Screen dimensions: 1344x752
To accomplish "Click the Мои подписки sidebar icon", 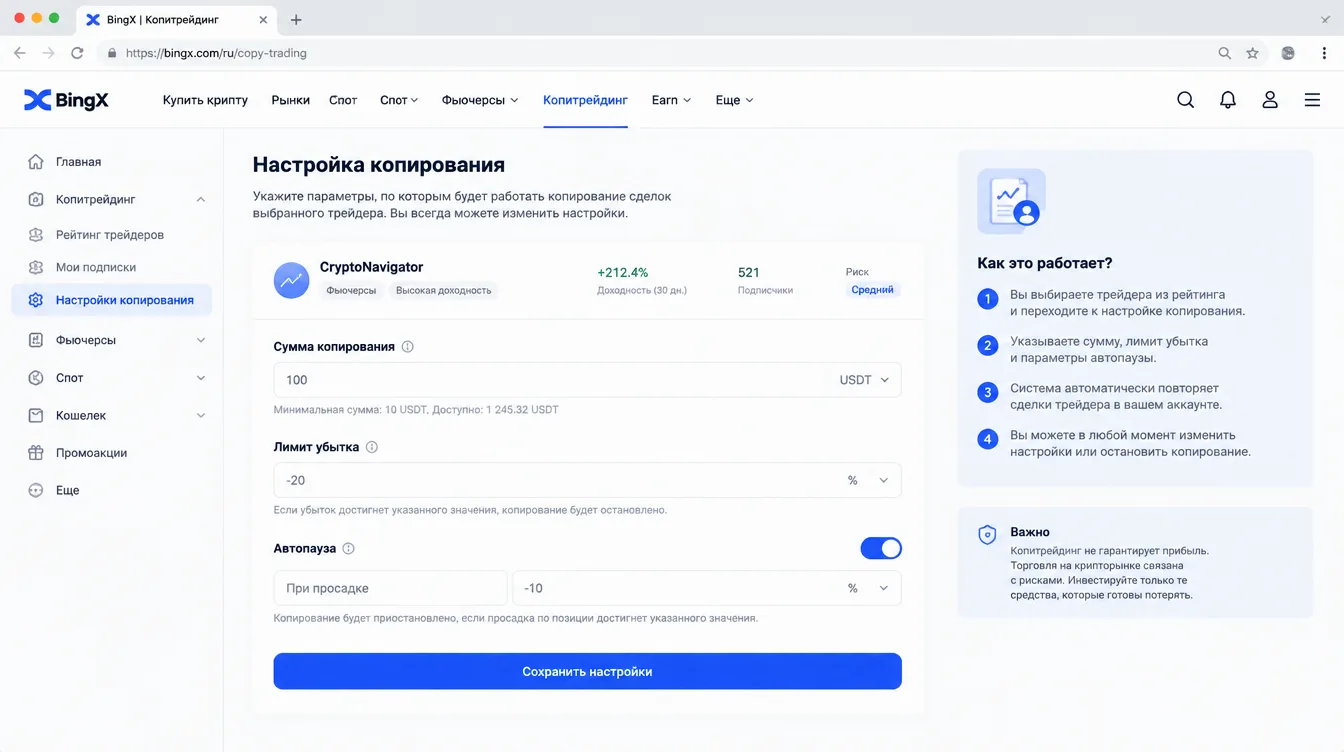I will pyautogui.click(x=36, y=267).
